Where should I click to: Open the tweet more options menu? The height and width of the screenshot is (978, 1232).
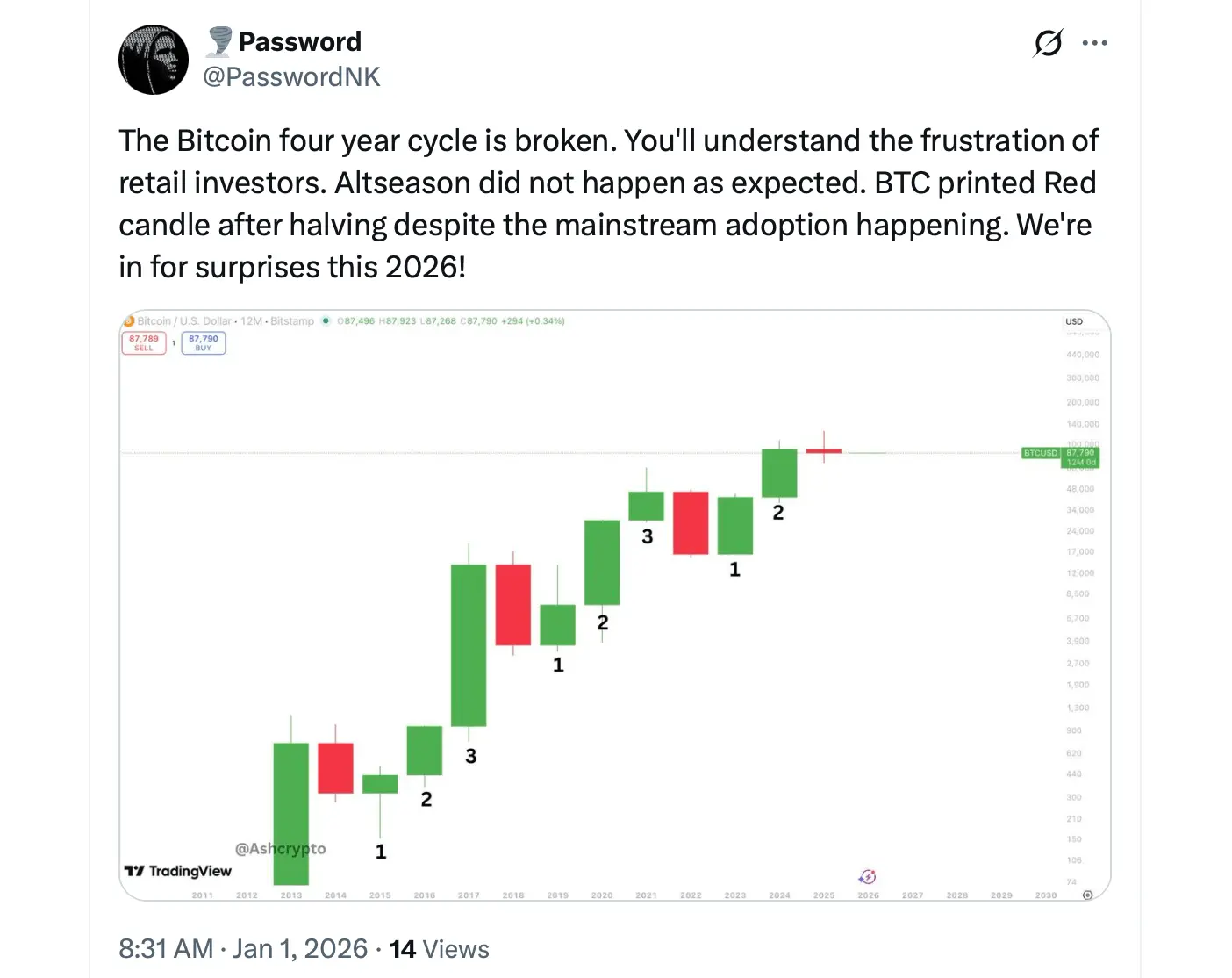coord(1095,42)
